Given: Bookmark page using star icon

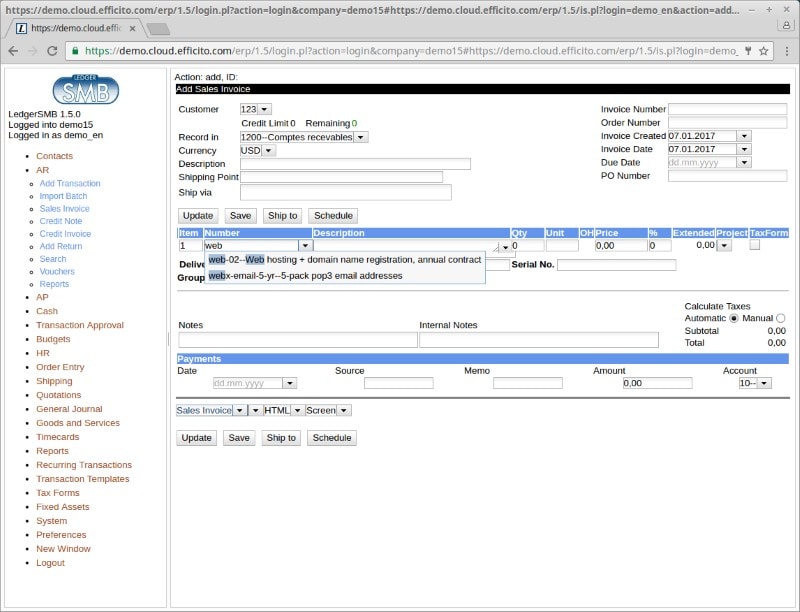Looking at the screenshot, I should coord(763,50).
